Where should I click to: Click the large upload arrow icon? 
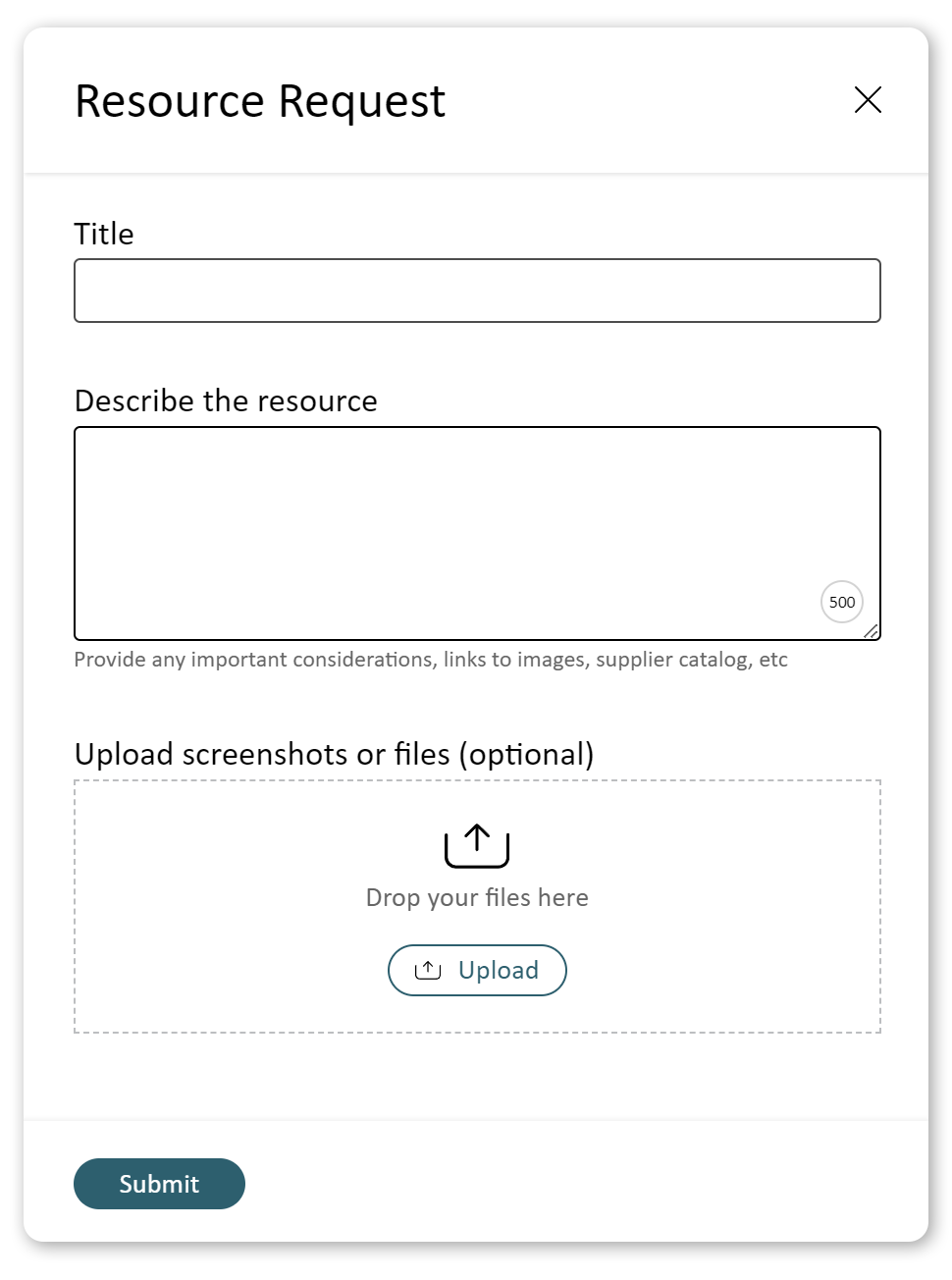[477, 846]
